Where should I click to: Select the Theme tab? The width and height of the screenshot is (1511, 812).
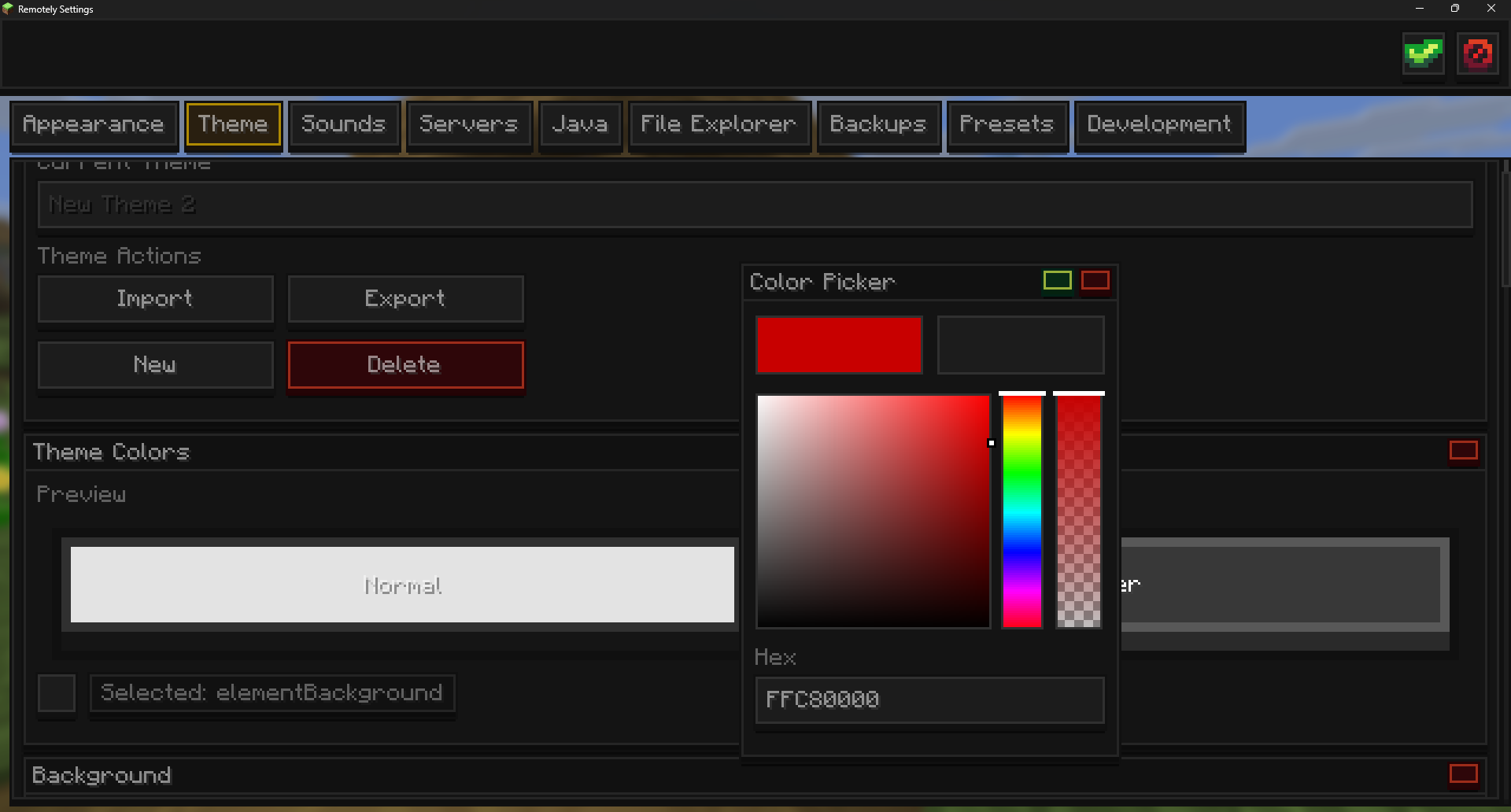[233, 124]
